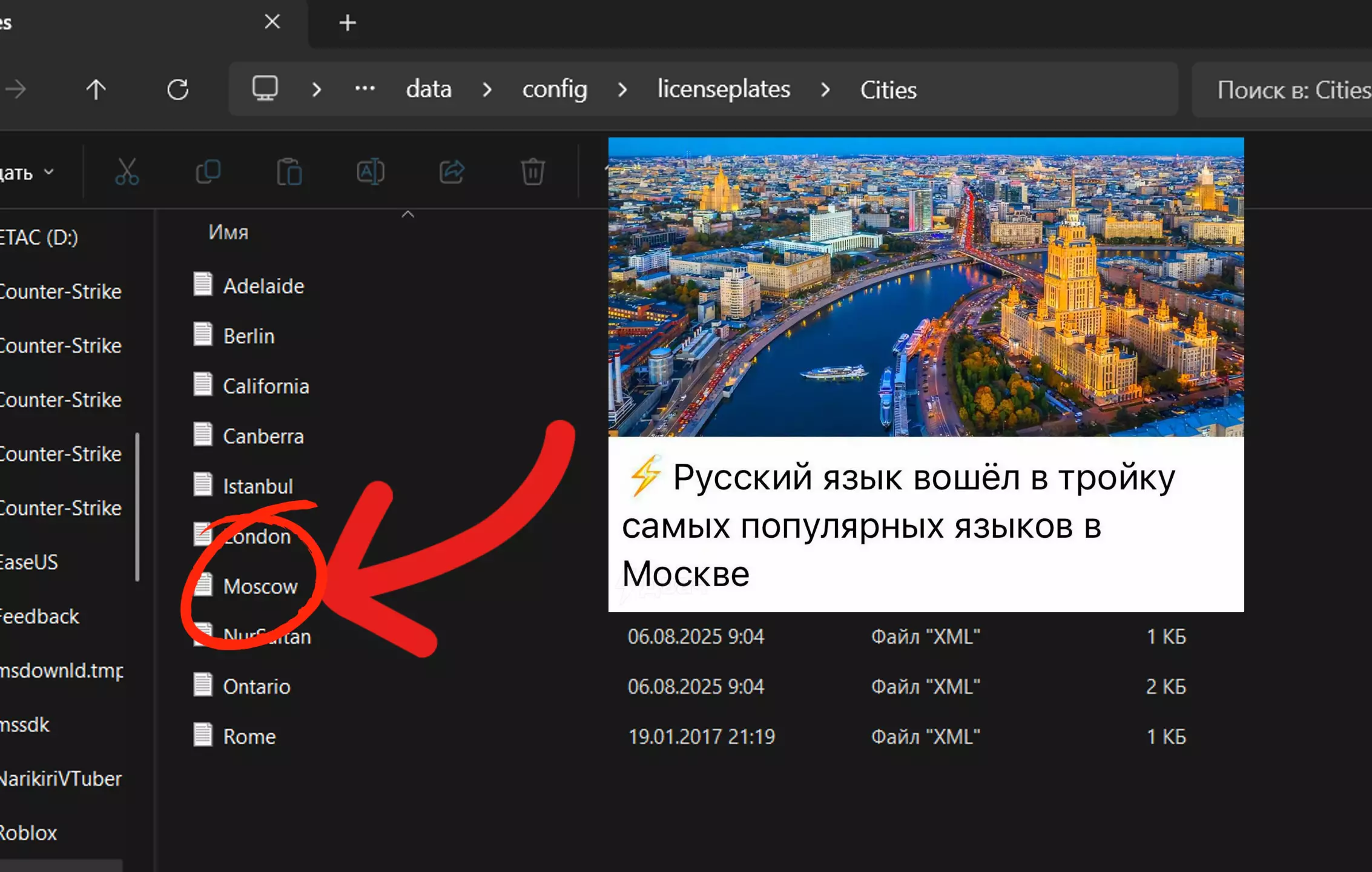Click the Copy icon in toolbar
The width and height of the screenshot is (1372, 872).
click(208, 172)
